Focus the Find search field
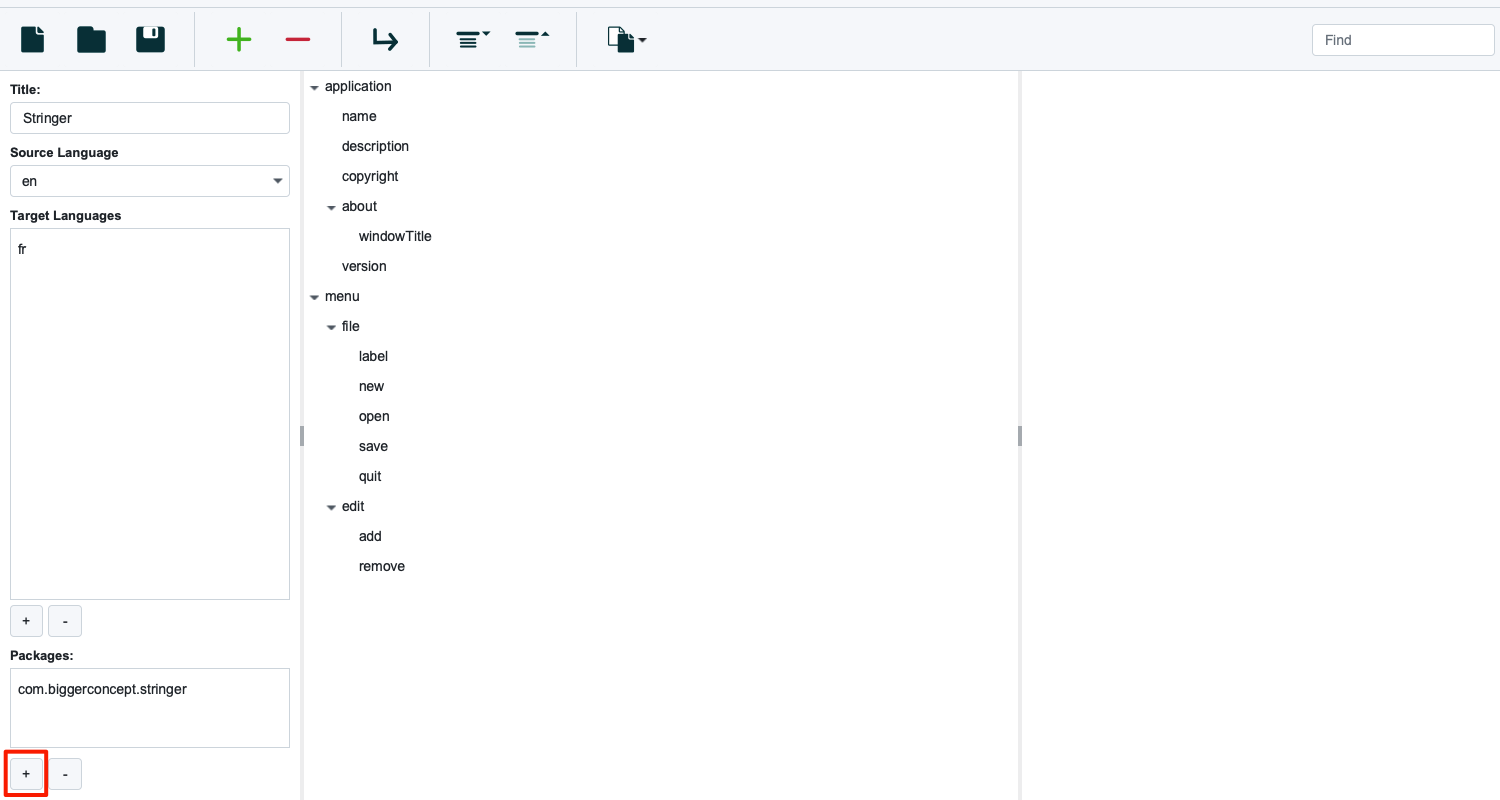This screenshot has width=1500, height=800. click(1403, 40)
